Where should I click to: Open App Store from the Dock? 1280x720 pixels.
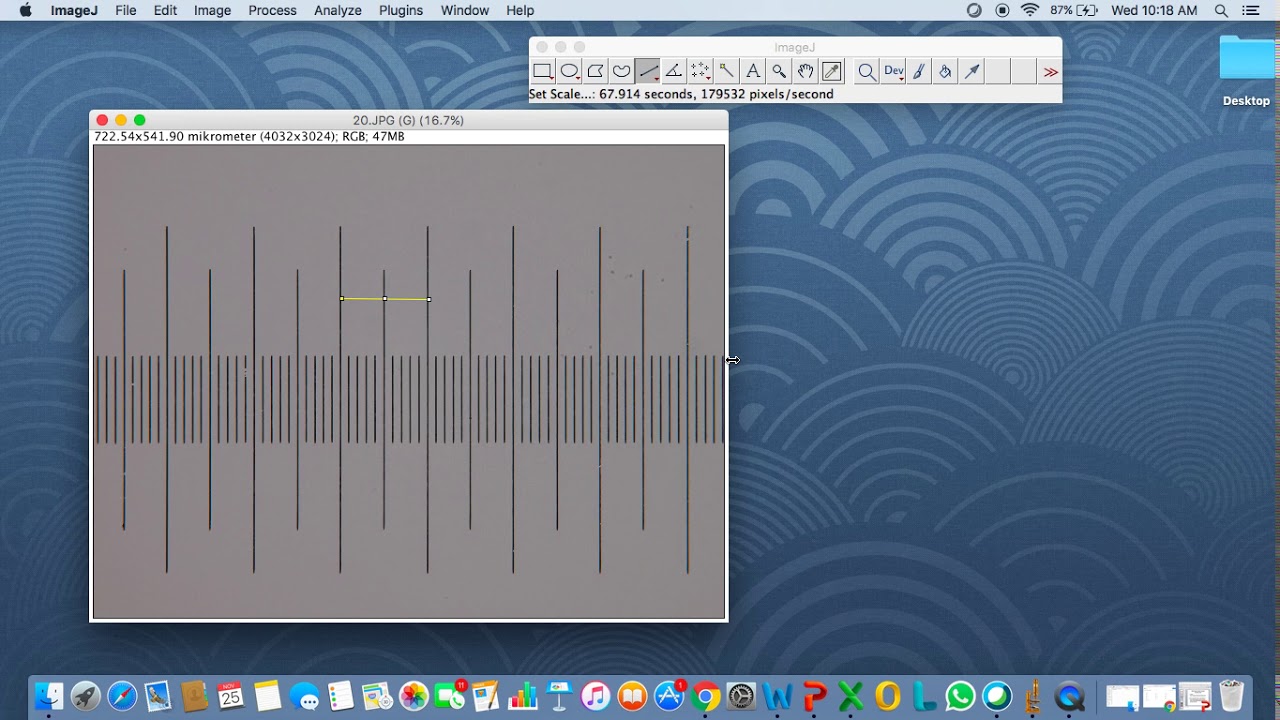tap(669, 695)
